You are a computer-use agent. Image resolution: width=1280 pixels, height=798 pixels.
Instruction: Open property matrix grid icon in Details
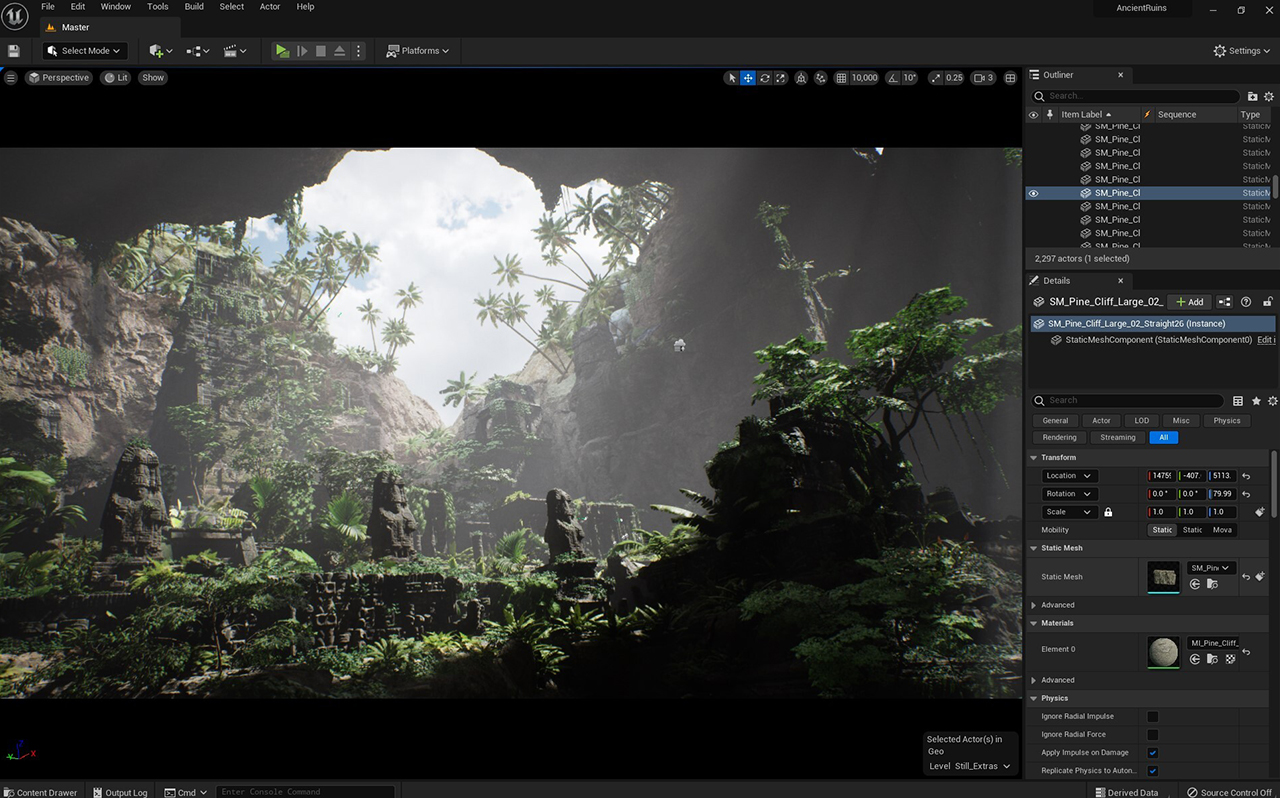(1238, 401)
